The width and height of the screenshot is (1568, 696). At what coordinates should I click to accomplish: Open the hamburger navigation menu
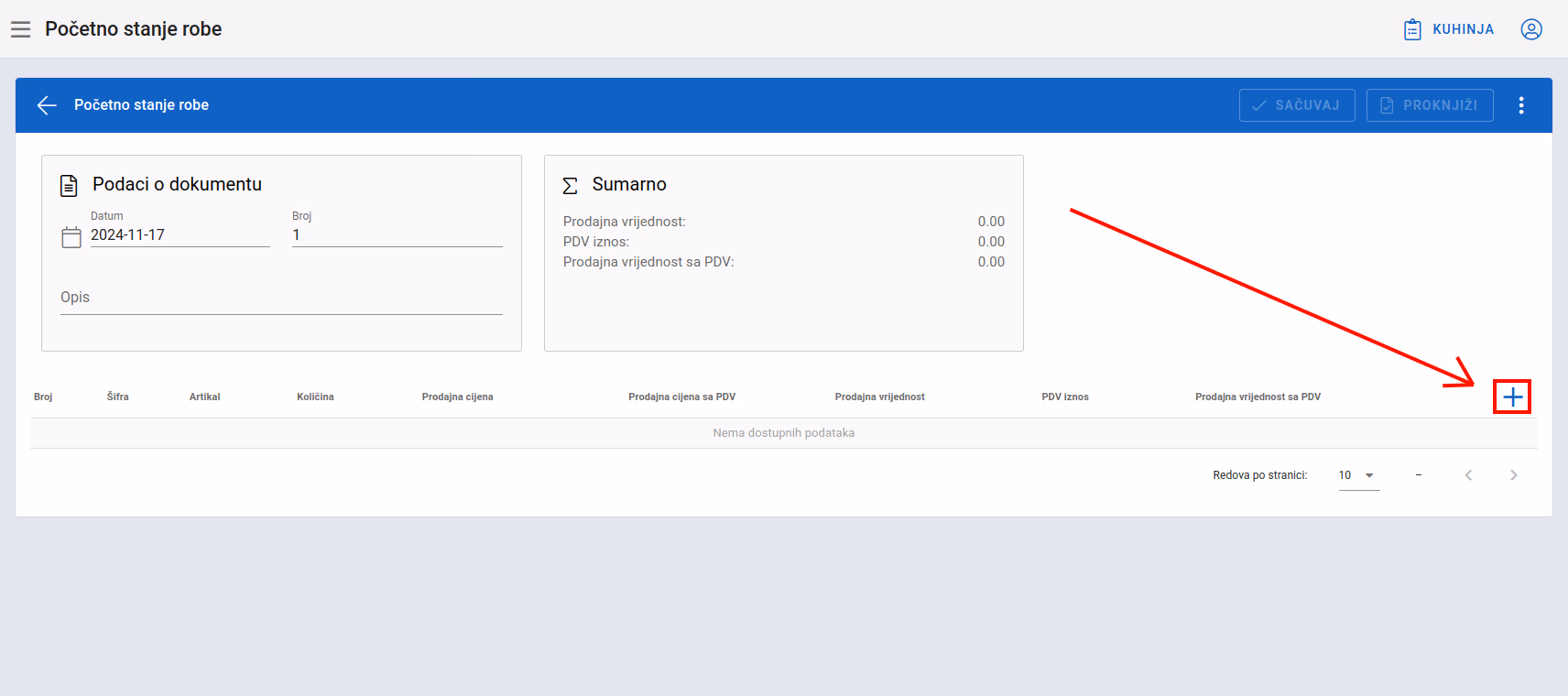pyautogui.click(x=20, y=29)
